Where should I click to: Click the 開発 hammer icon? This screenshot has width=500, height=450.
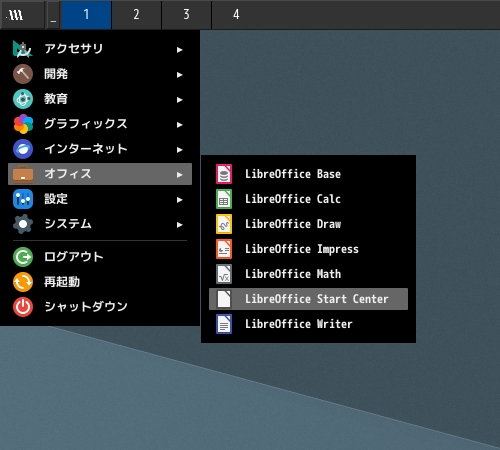click(x=23, y=74)
